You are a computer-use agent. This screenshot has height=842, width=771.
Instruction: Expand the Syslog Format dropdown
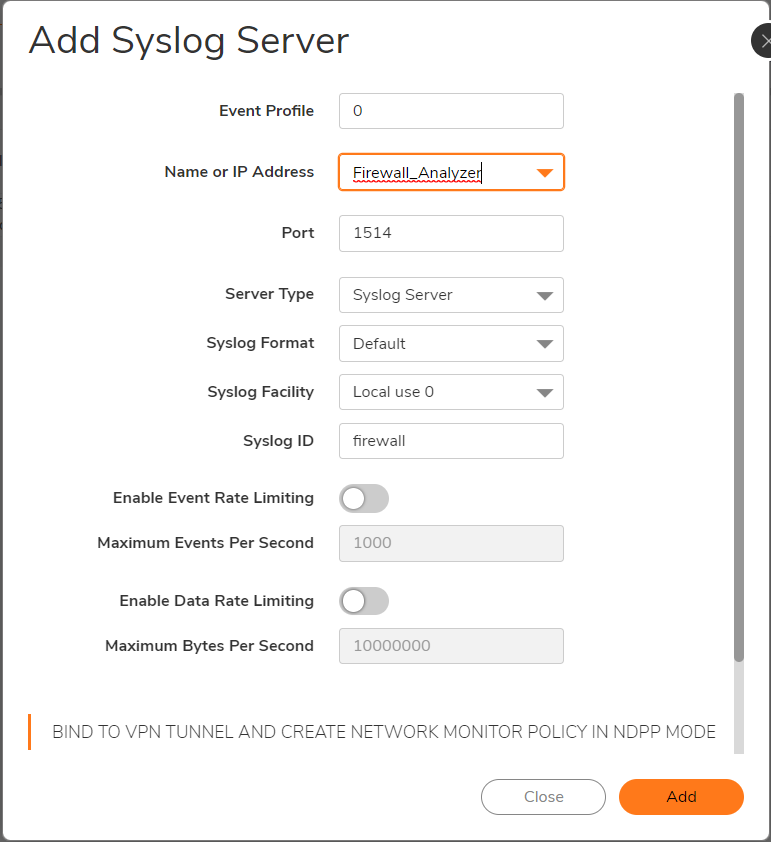click(x=451, y=343)
